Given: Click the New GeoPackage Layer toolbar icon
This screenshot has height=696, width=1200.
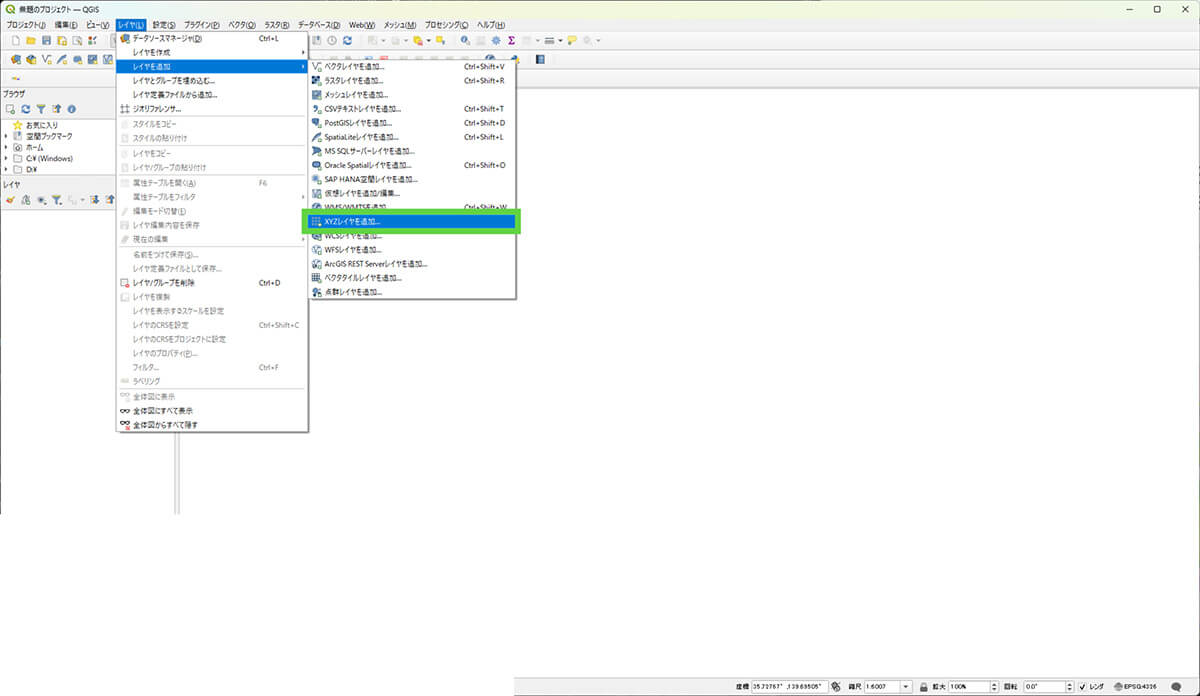Looking at the screenshot, I should click(31, 60).
